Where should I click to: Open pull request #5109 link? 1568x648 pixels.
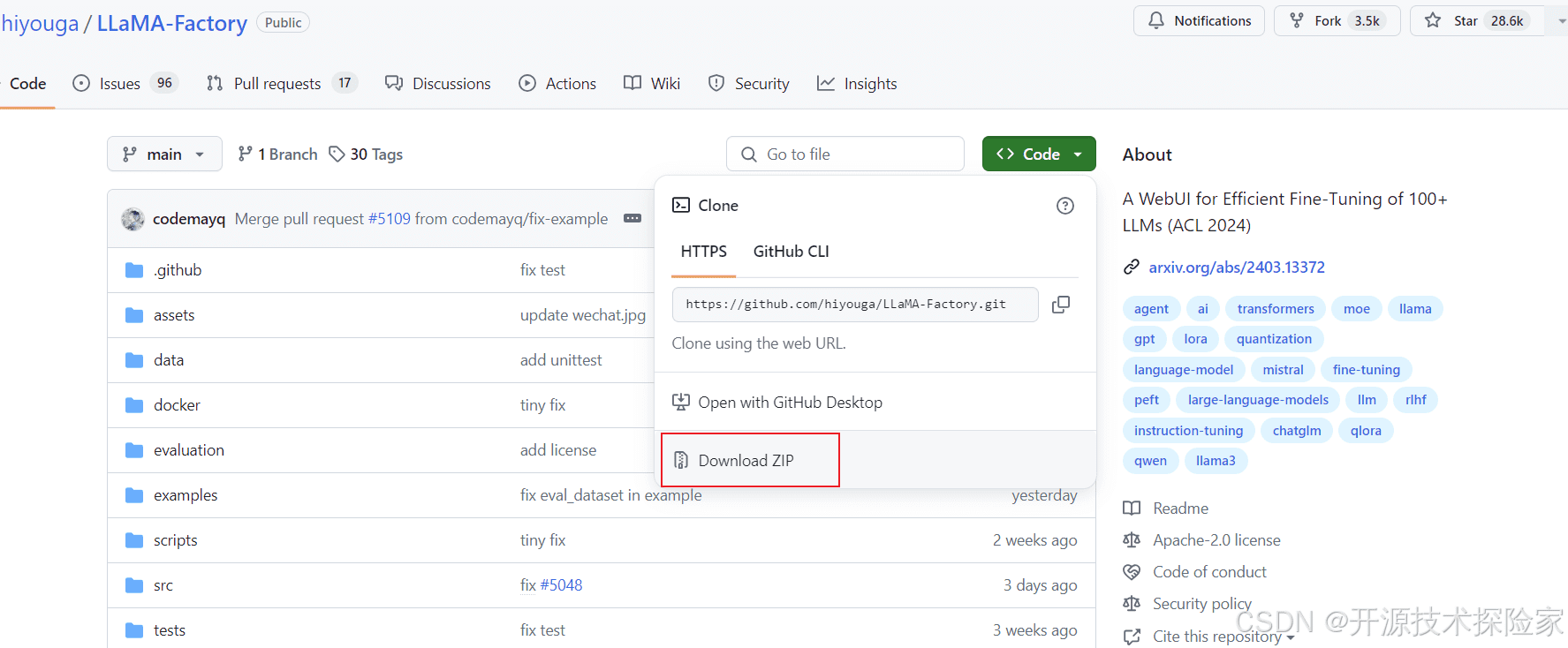pyautogui.click(x=390, y=219)
